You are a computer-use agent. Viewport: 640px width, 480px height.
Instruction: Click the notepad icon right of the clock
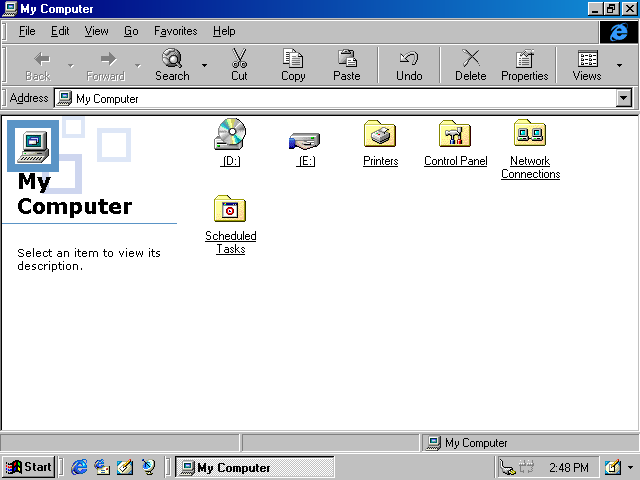click(613, 467)
